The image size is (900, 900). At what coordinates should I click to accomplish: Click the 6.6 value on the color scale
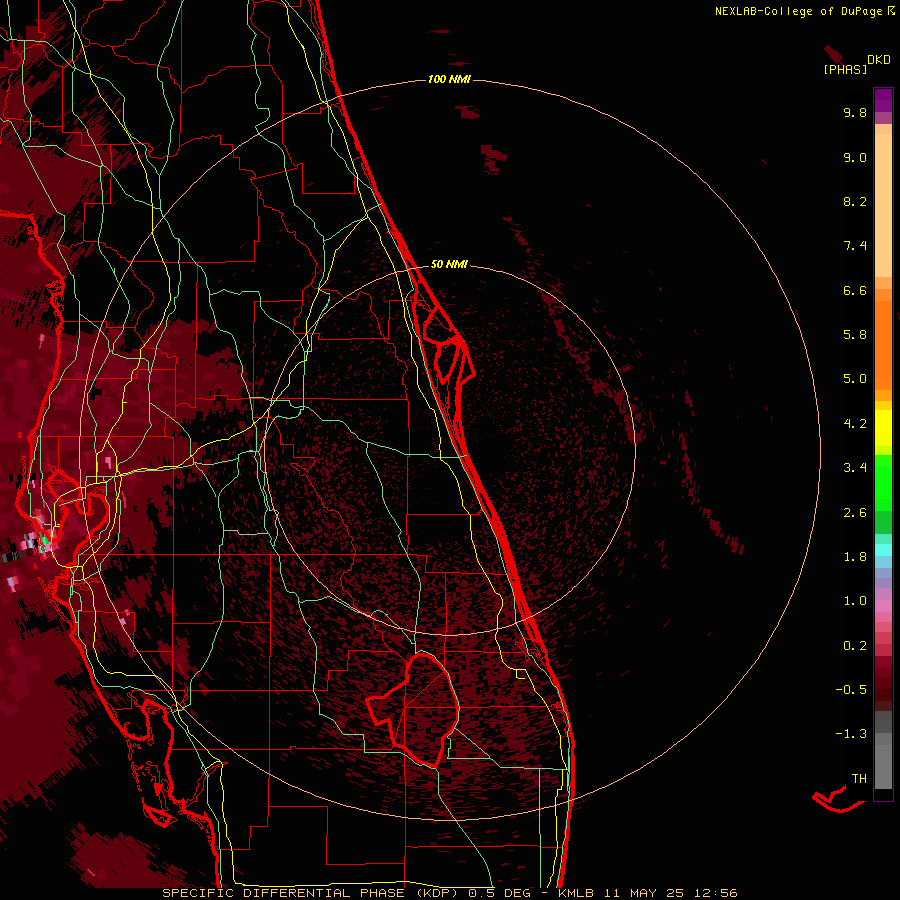(x=855, y=290)
